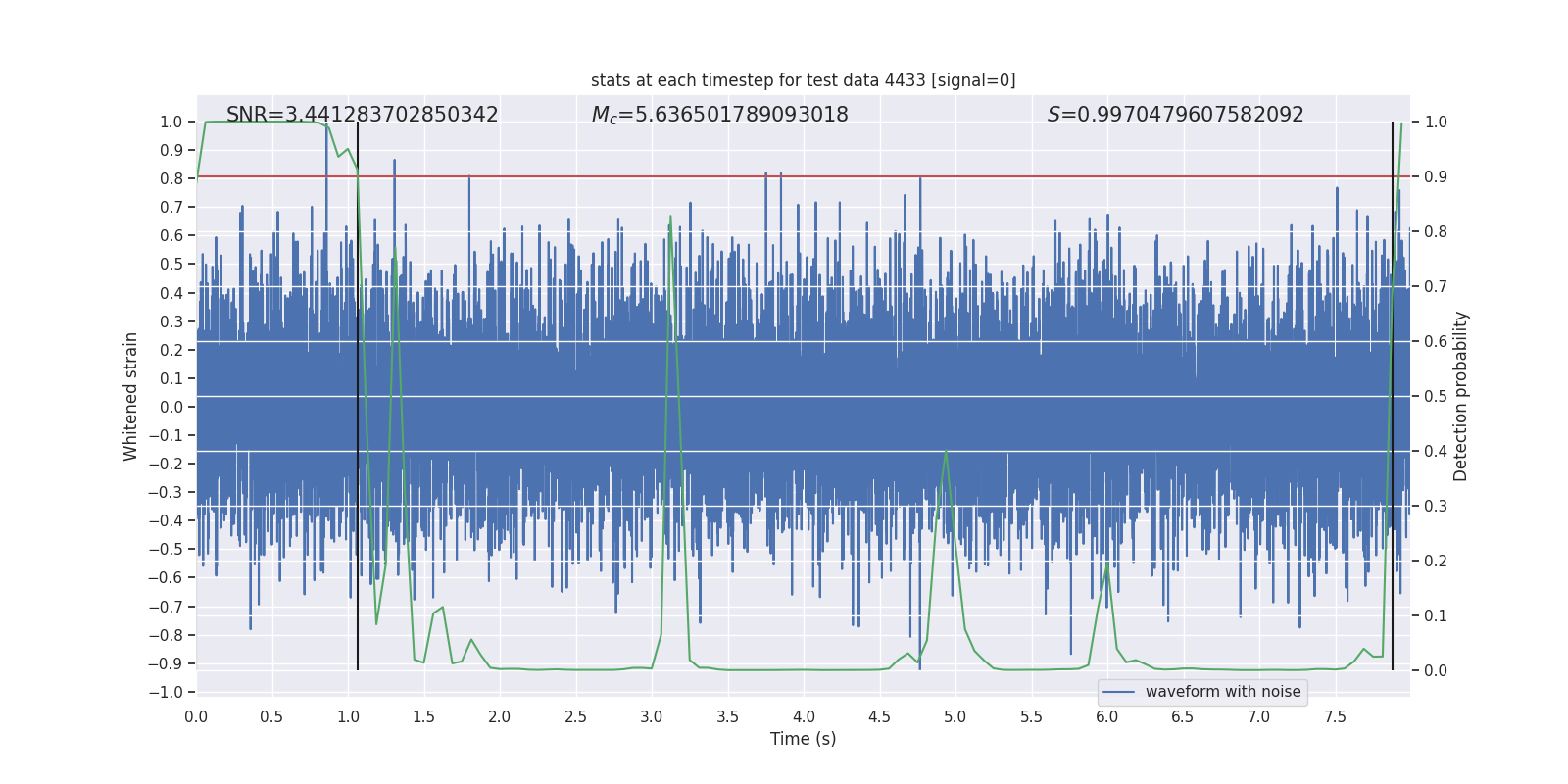
Task: Click tick 3.0 on the Time axis
Action: pyautogui.click(x=652, y=716)
